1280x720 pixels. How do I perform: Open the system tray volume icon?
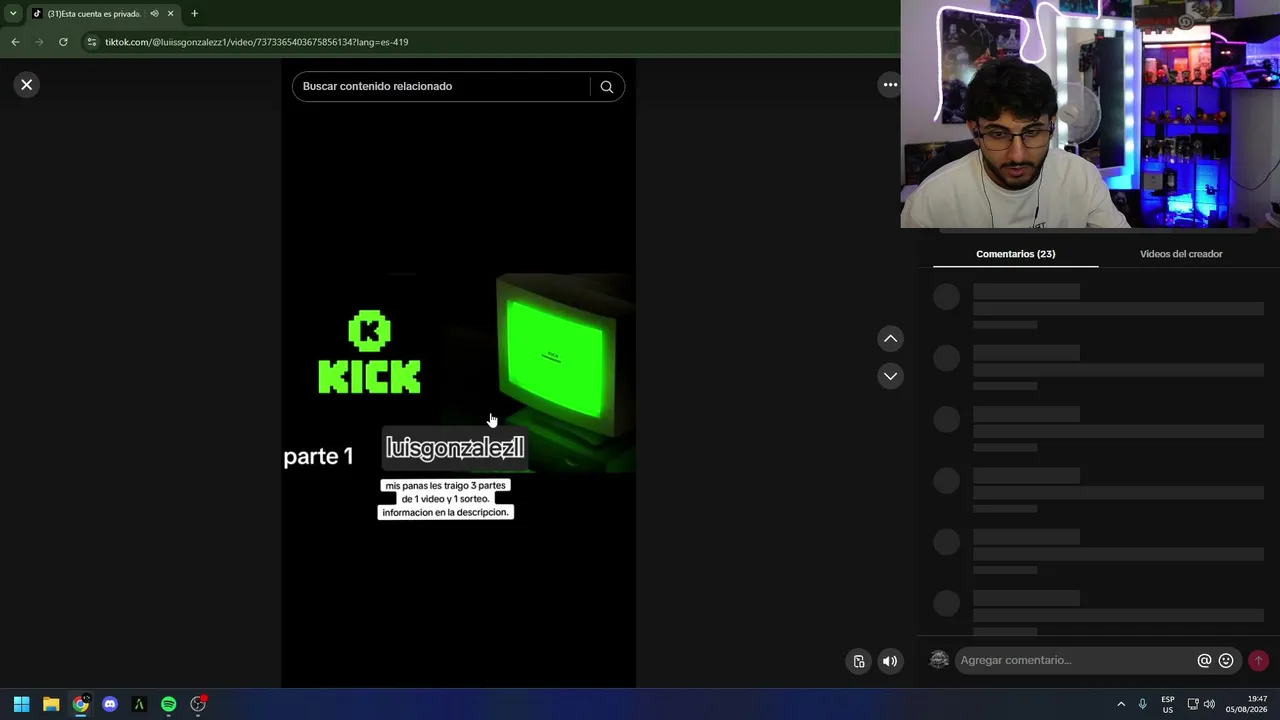click(x=1209, y=705)
